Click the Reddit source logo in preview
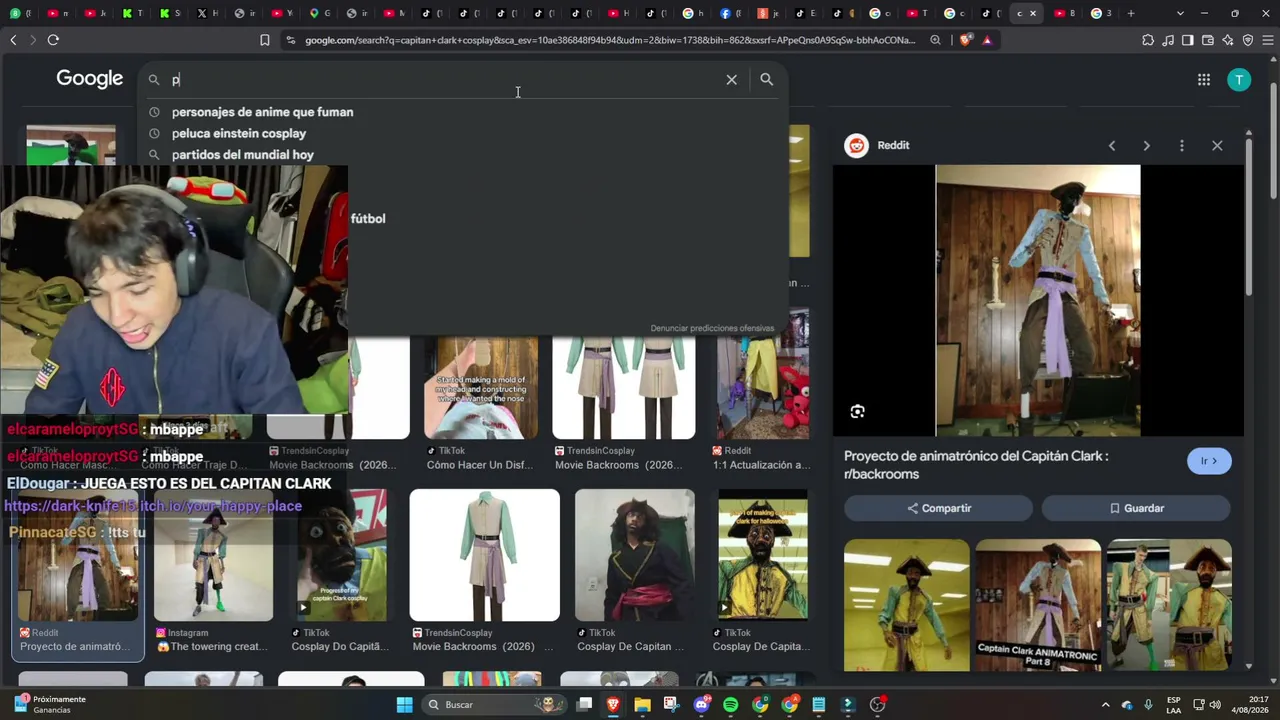The width and height of the screenshot is (1280, 720). [856, 145]
